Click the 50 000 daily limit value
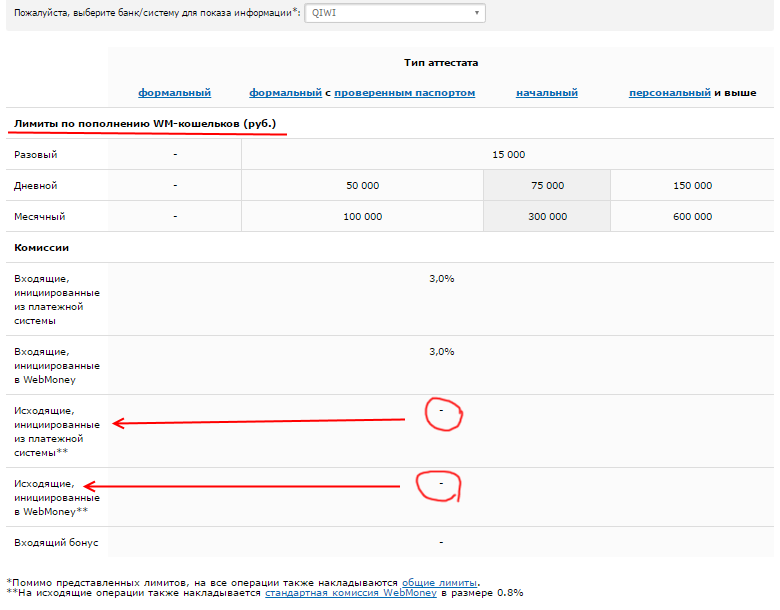Image resolution: width=780 pixels, height=610 pixels. click(x=362, y=186)
